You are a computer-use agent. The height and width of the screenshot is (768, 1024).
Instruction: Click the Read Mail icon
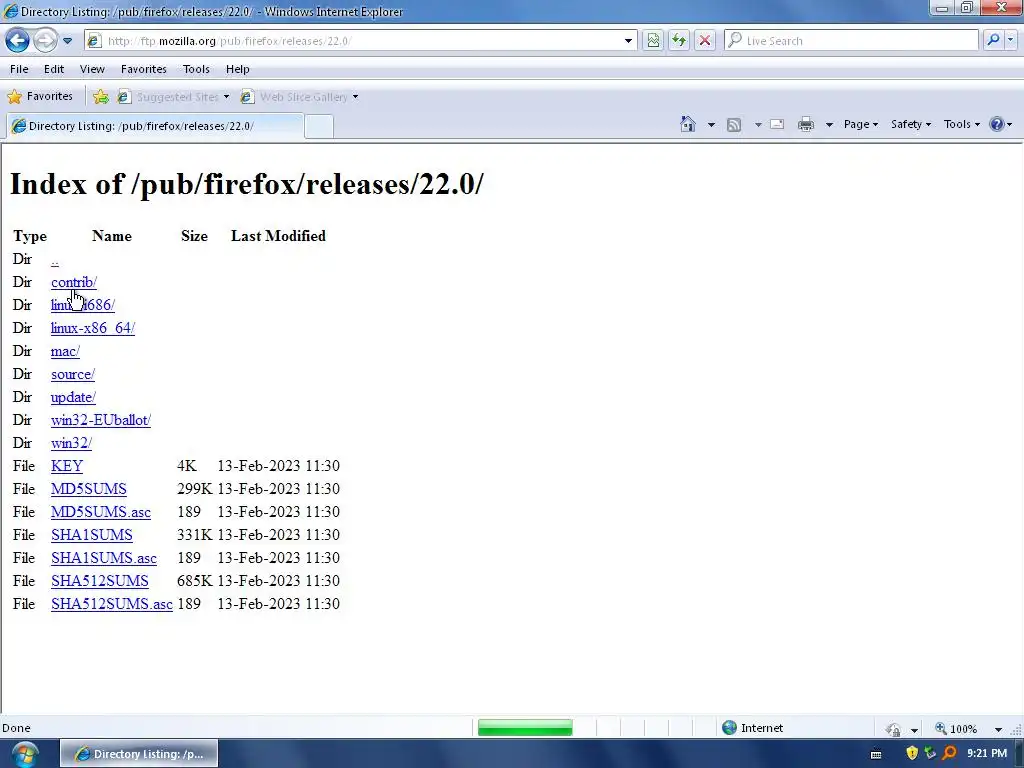[x=776, y=124]
